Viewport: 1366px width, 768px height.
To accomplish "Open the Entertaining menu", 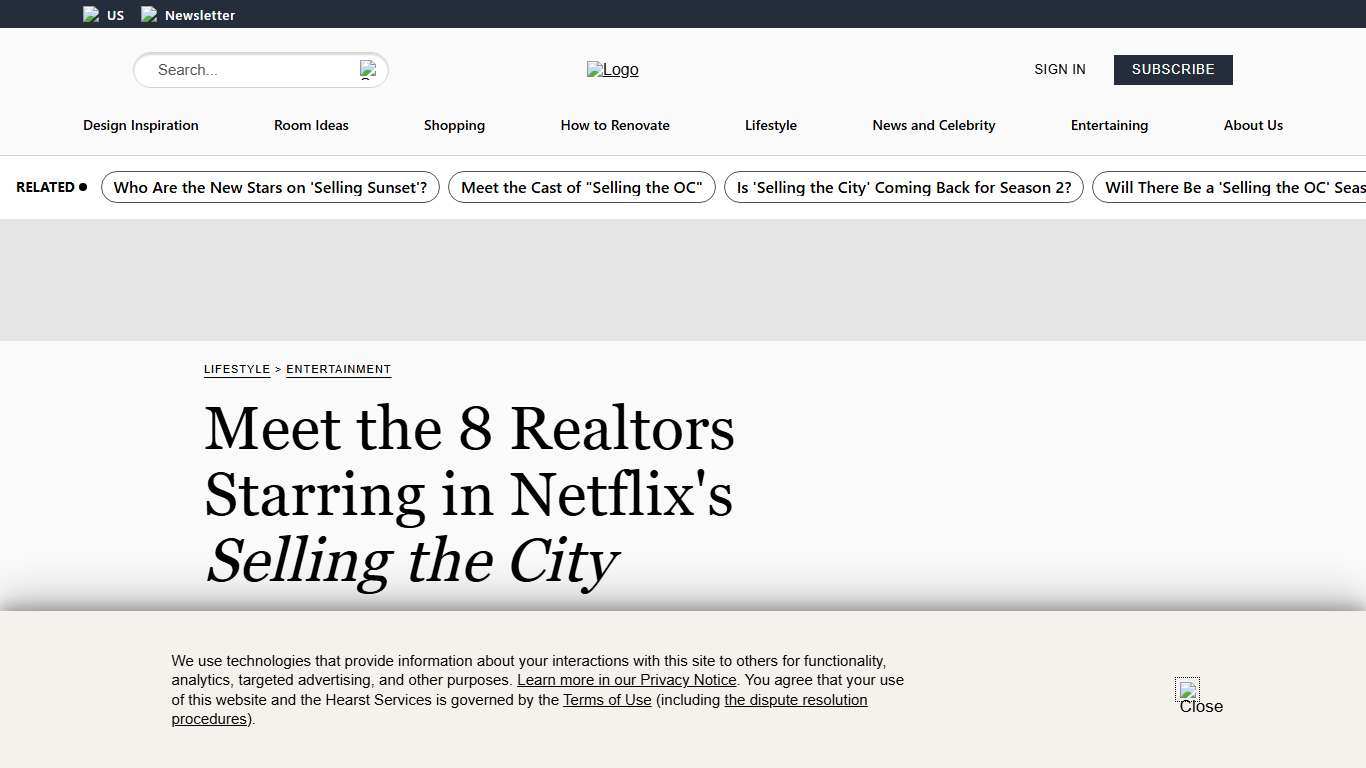I will [1109, 125].
